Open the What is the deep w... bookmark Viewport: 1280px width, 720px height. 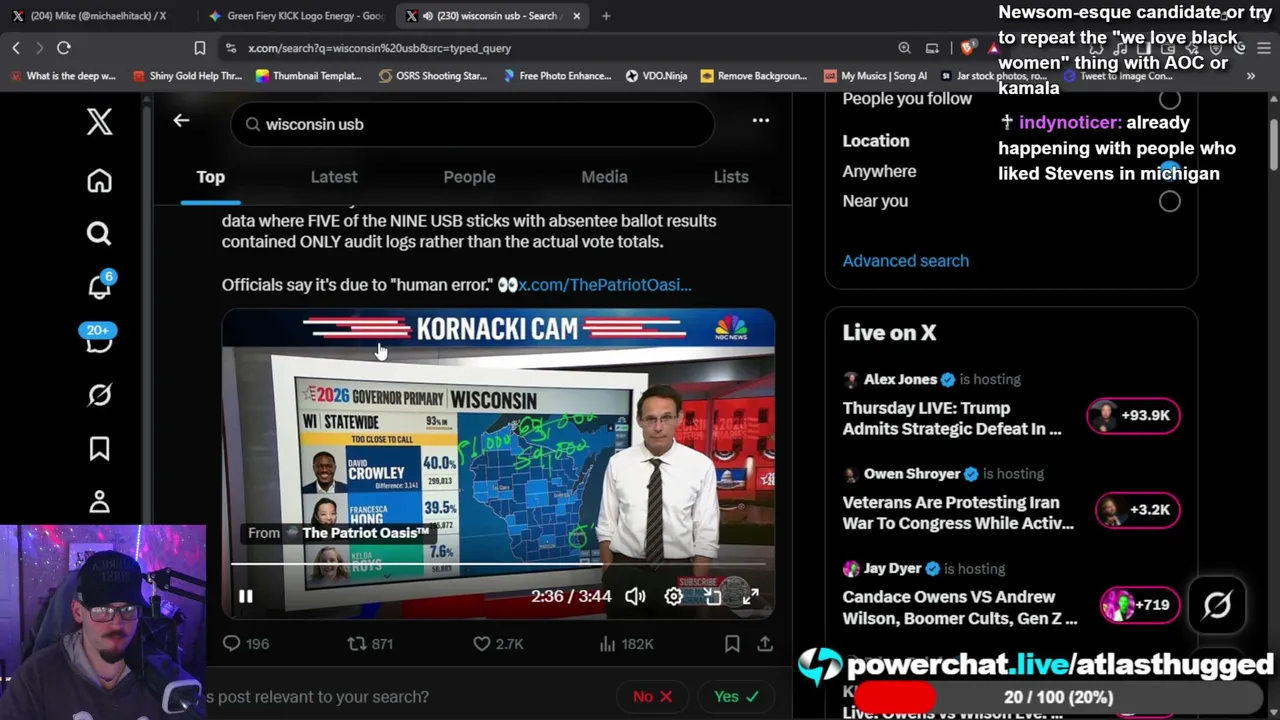(x=64, y=76)
